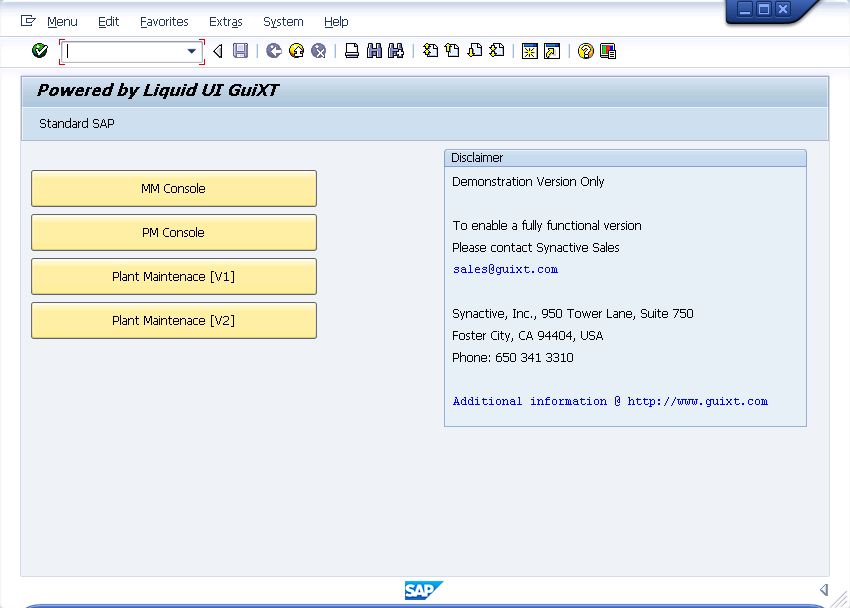This screenshot has width=850, height=608.
Task: Open Plant Maintenace [V1] button
Action: pyautogui.click(x=174, y=276)
